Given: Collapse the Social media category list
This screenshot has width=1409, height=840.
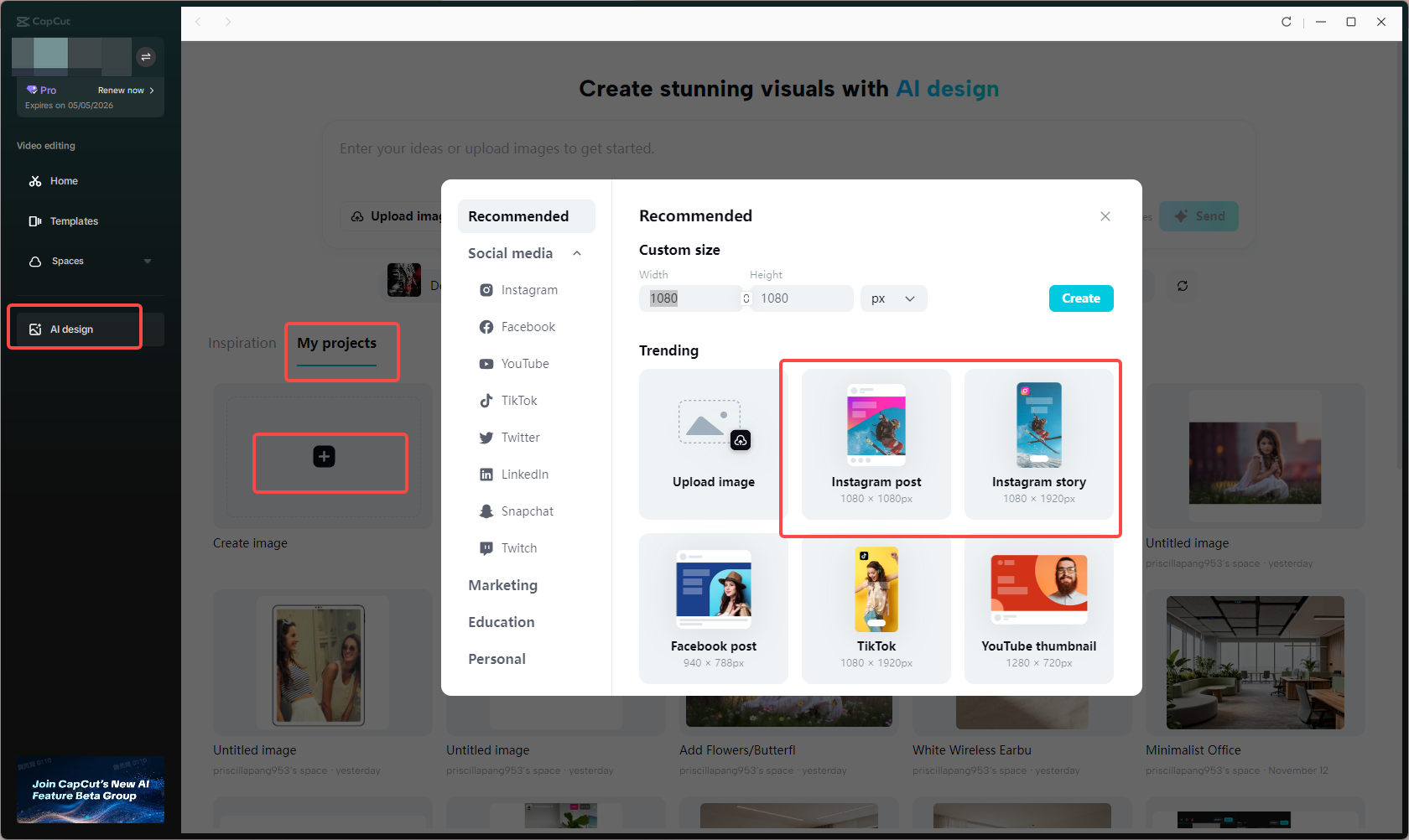Looking at the screenshot, I should pyautogui.click(x=576, y=252).
